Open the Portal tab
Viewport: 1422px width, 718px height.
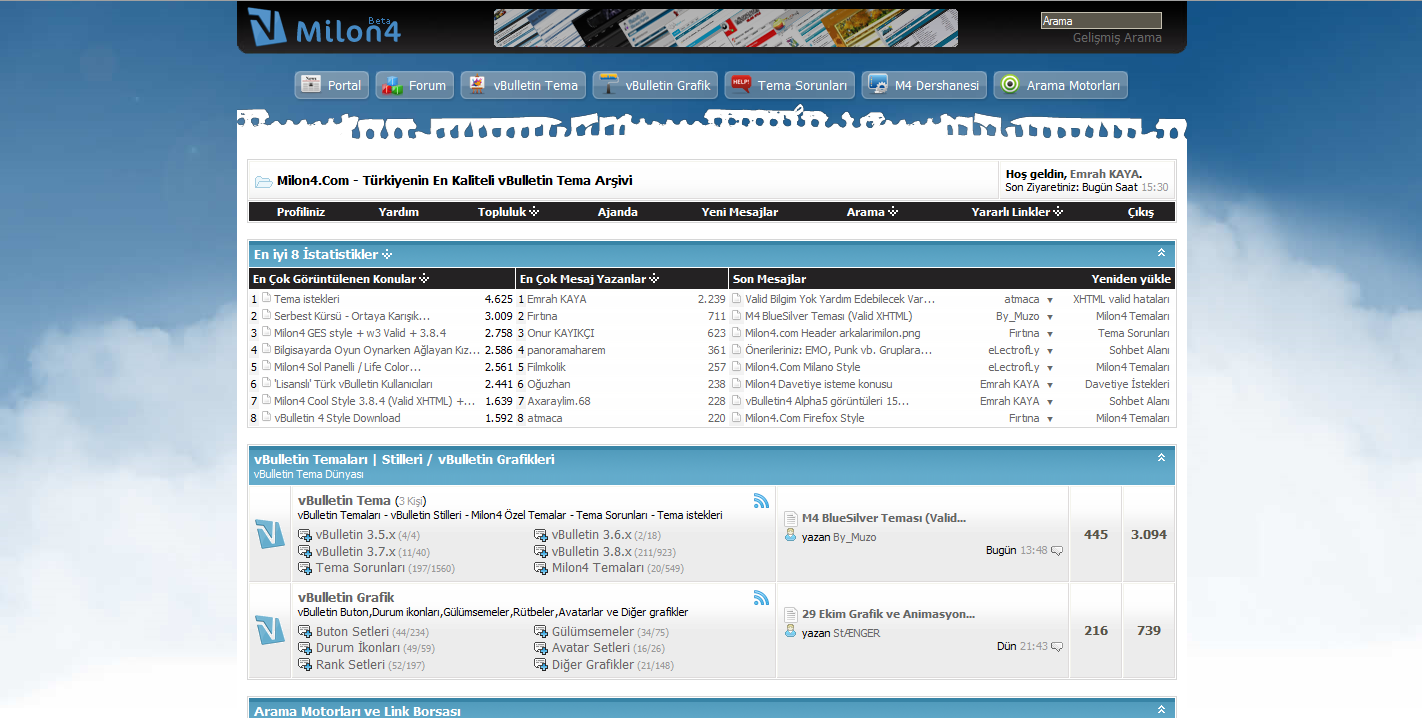pyautogui.click(x=332, y=85)
